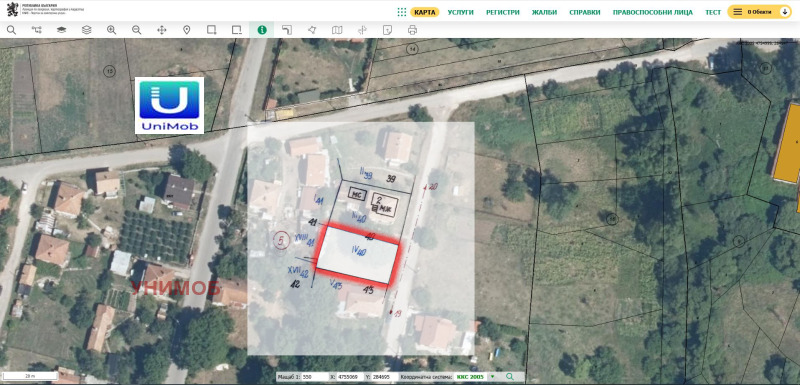800x385 pixels.
Task: Print the map with printer icon
Action: pos(412,30)
